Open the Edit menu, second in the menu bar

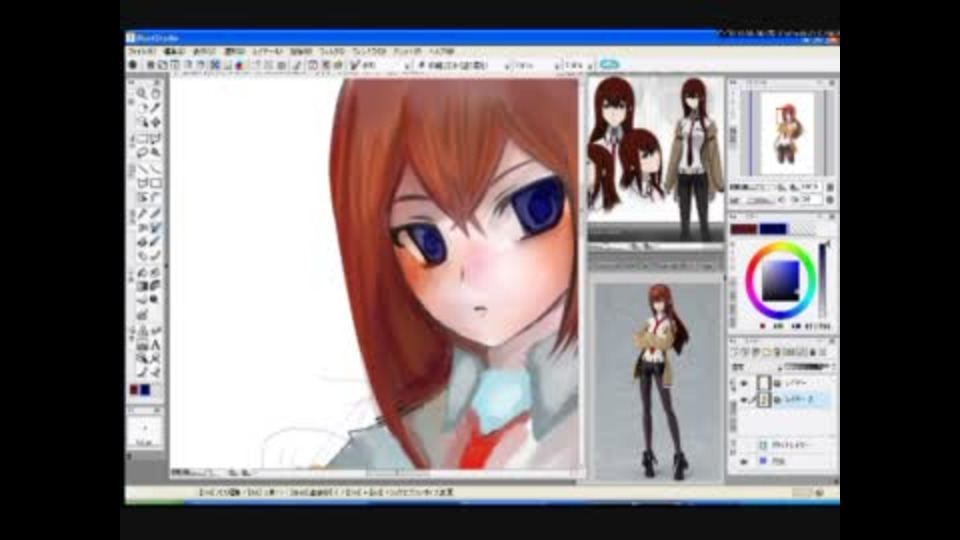(x=174, y=51)
